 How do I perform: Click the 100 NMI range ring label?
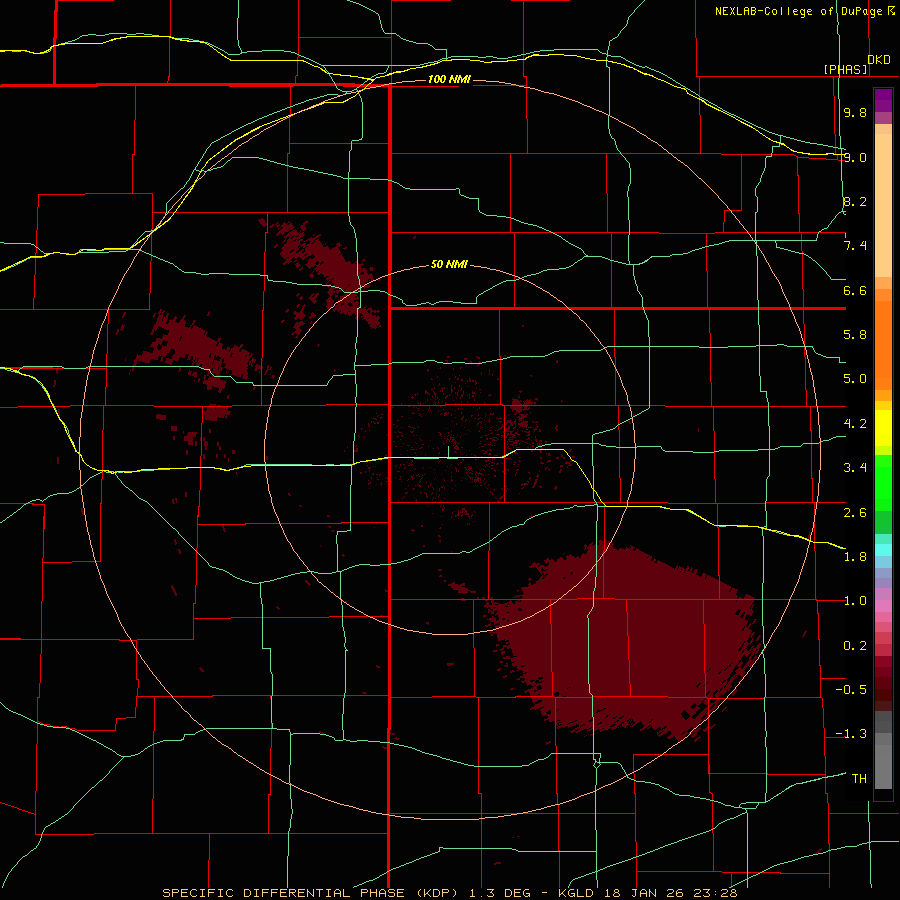point(449,79)
